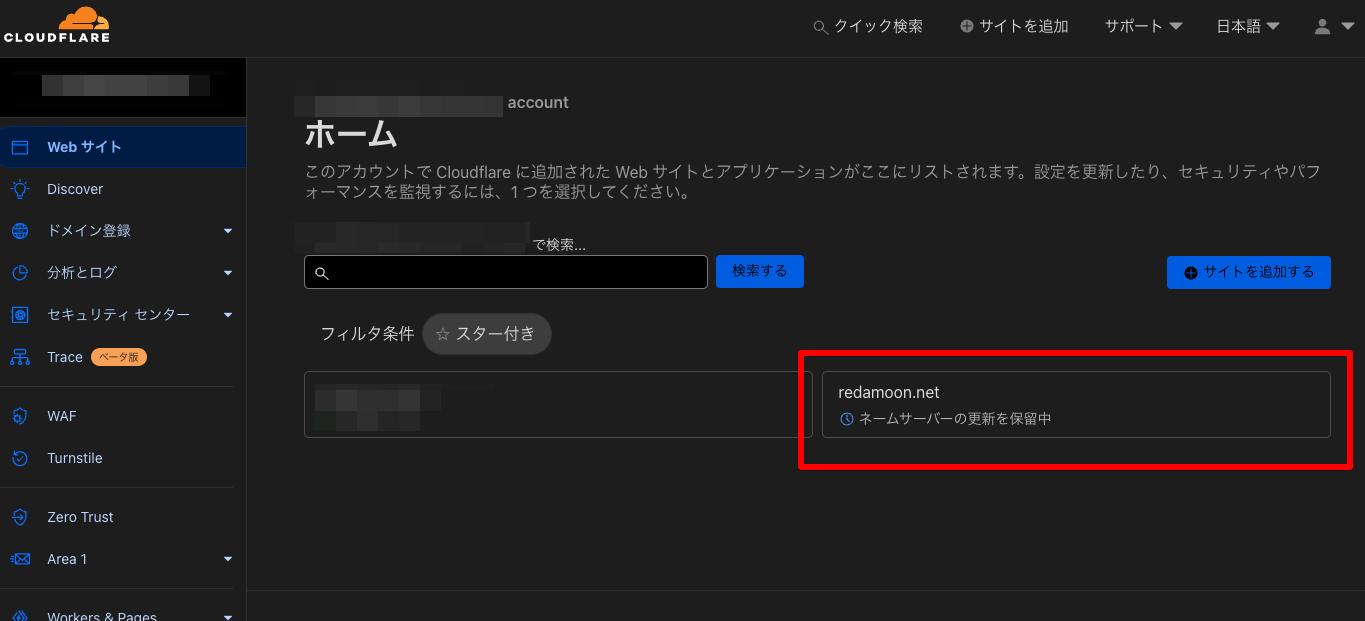Click the Discover lightbulb icon
This screenshot has width=1365, height=621.
20,189
